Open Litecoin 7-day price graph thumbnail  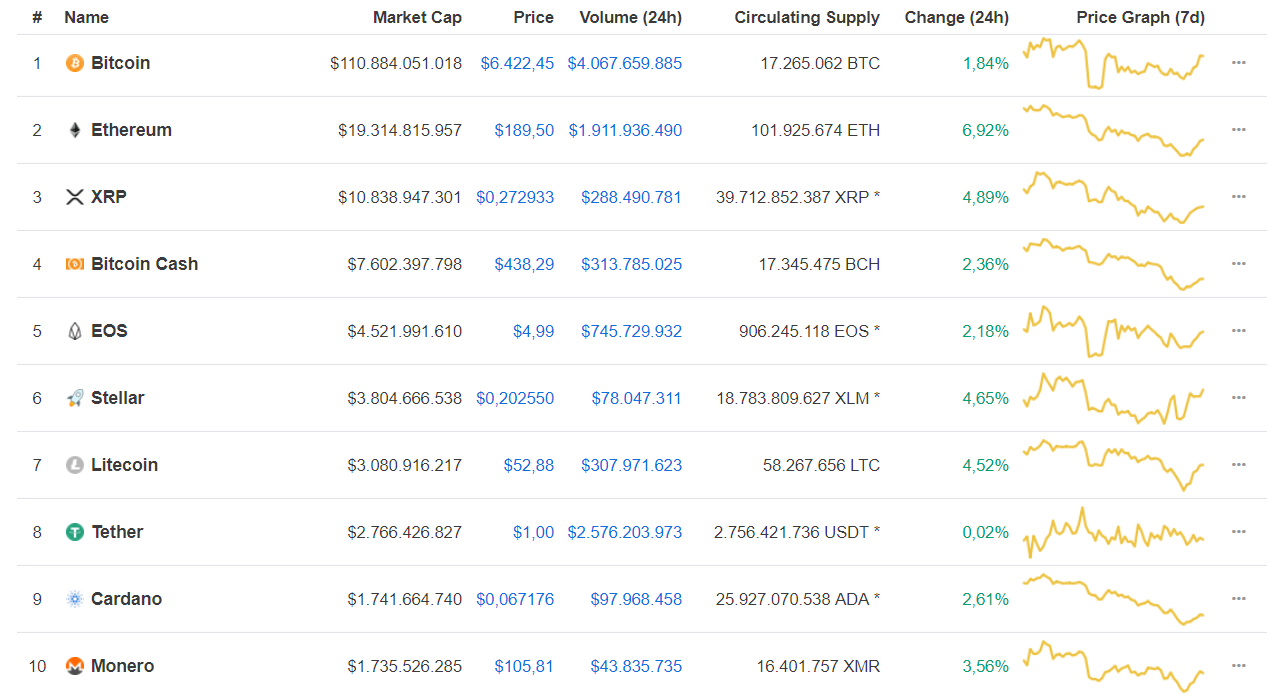point(1113,465)
